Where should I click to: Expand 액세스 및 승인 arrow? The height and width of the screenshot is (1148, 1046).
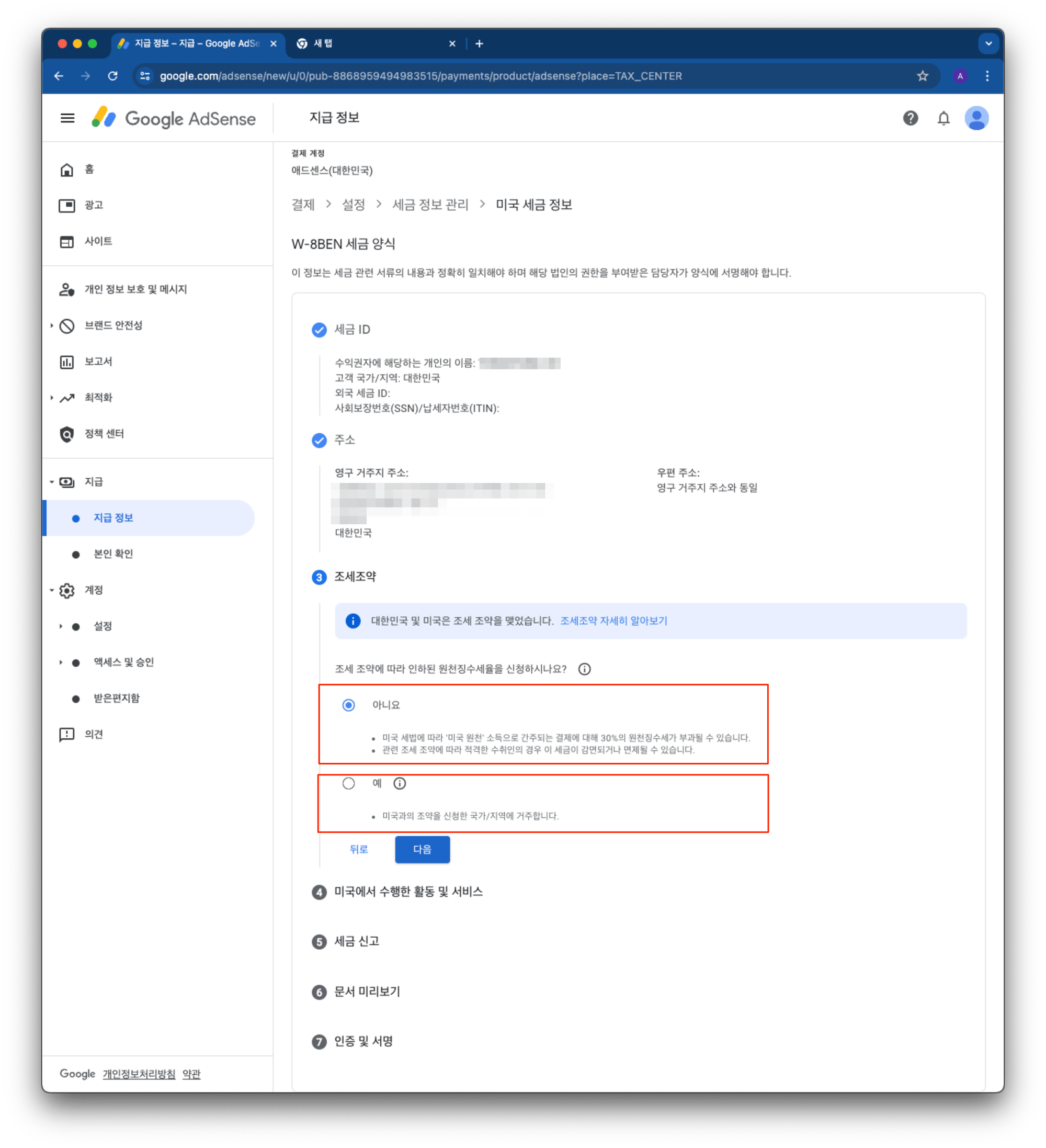60,662
